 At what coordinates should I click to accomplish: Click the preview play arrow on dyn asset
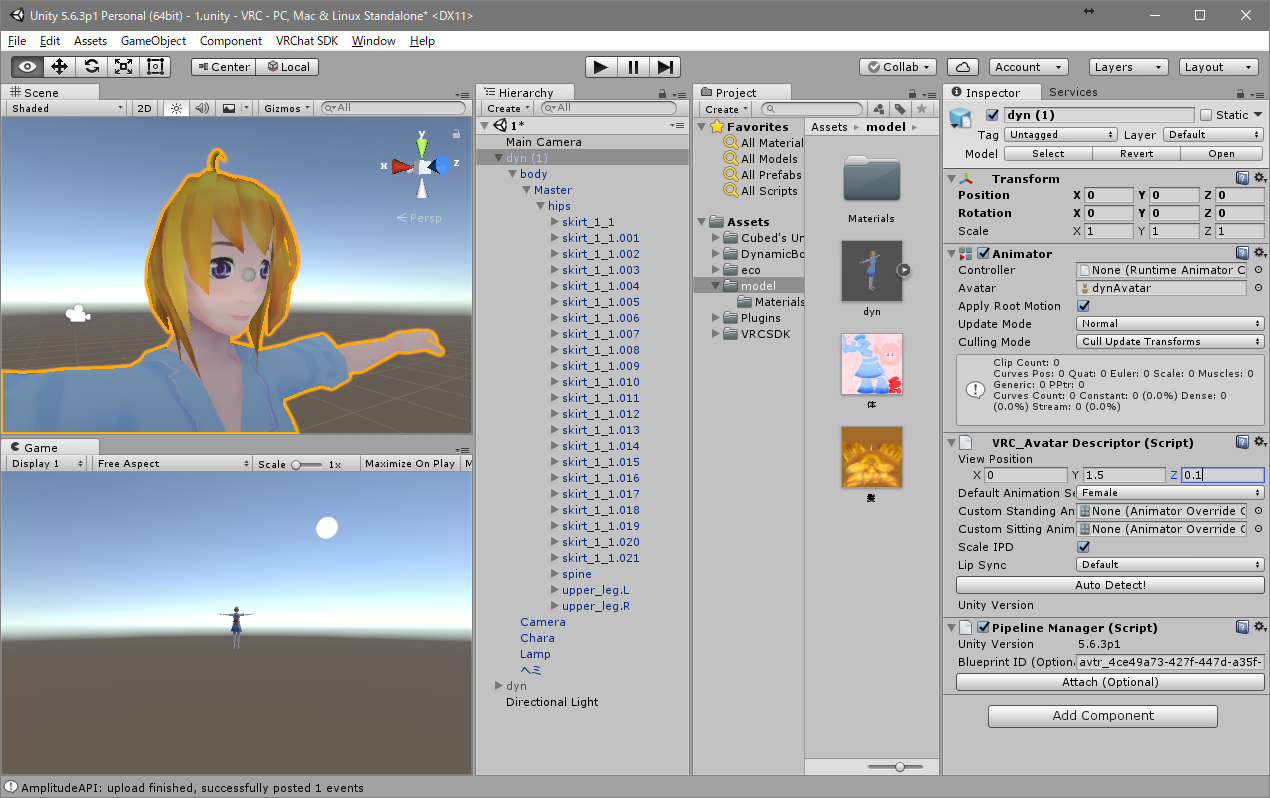point(903,270)
